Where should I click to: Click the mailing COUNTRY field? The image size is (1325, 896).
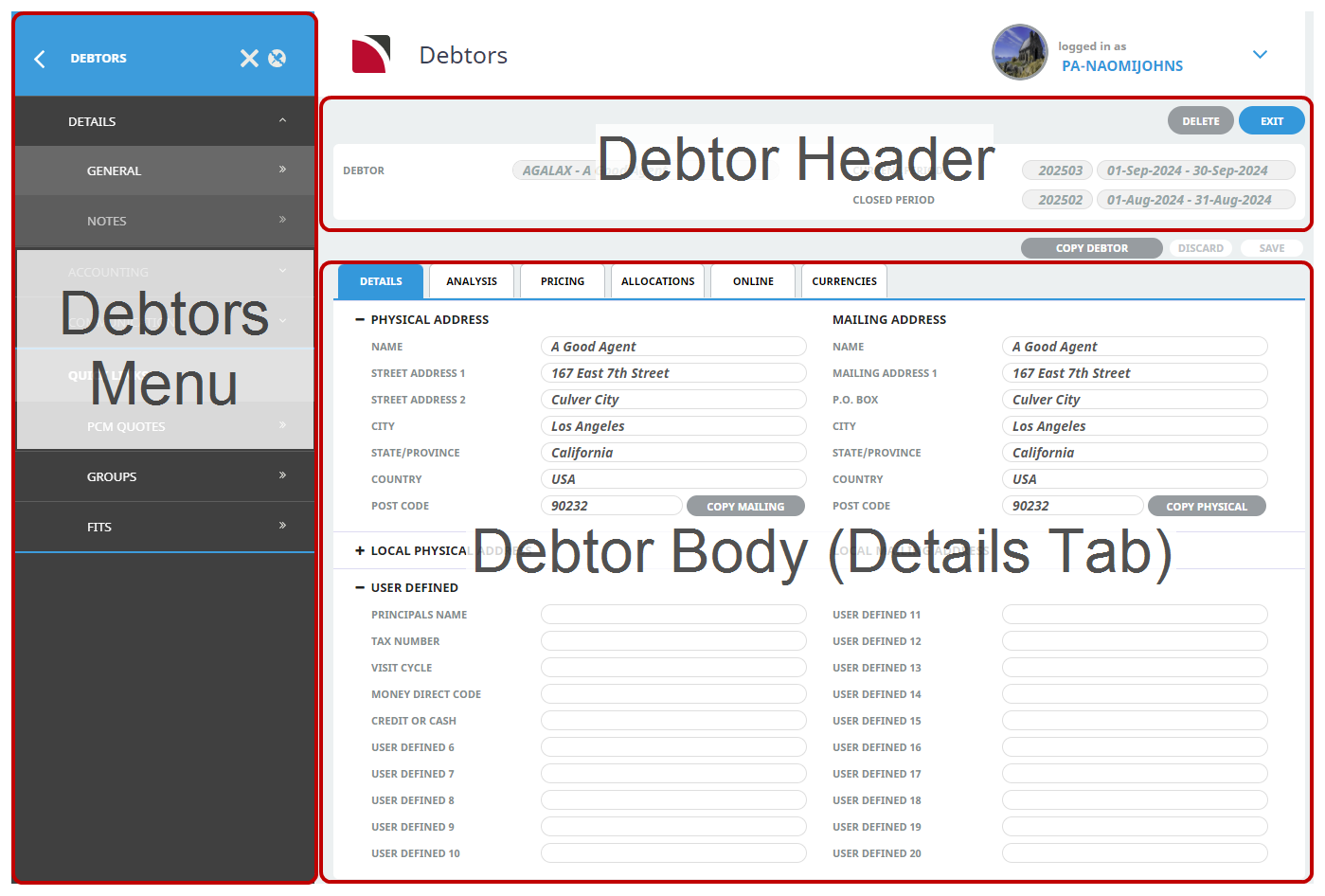pos(1135,479)
